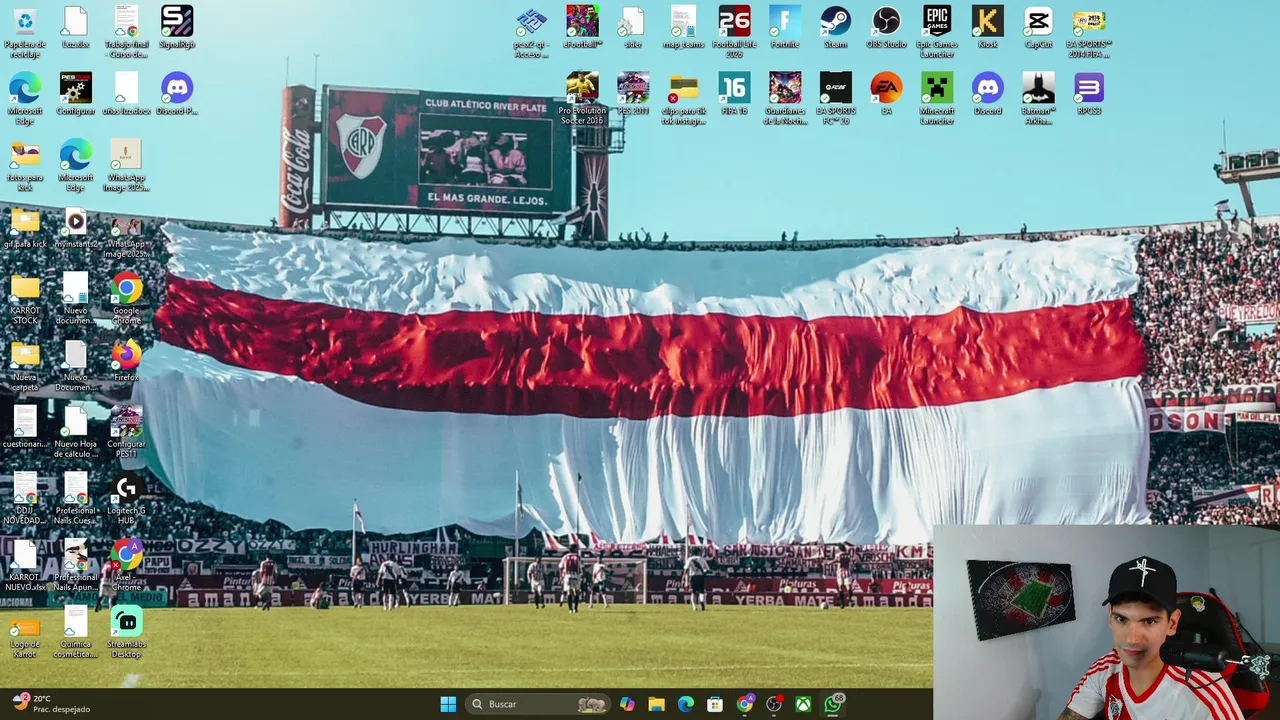1280x720 pixels.
Task: Open 'Professional Nails Apun...' file
Action: pos(75,565)
